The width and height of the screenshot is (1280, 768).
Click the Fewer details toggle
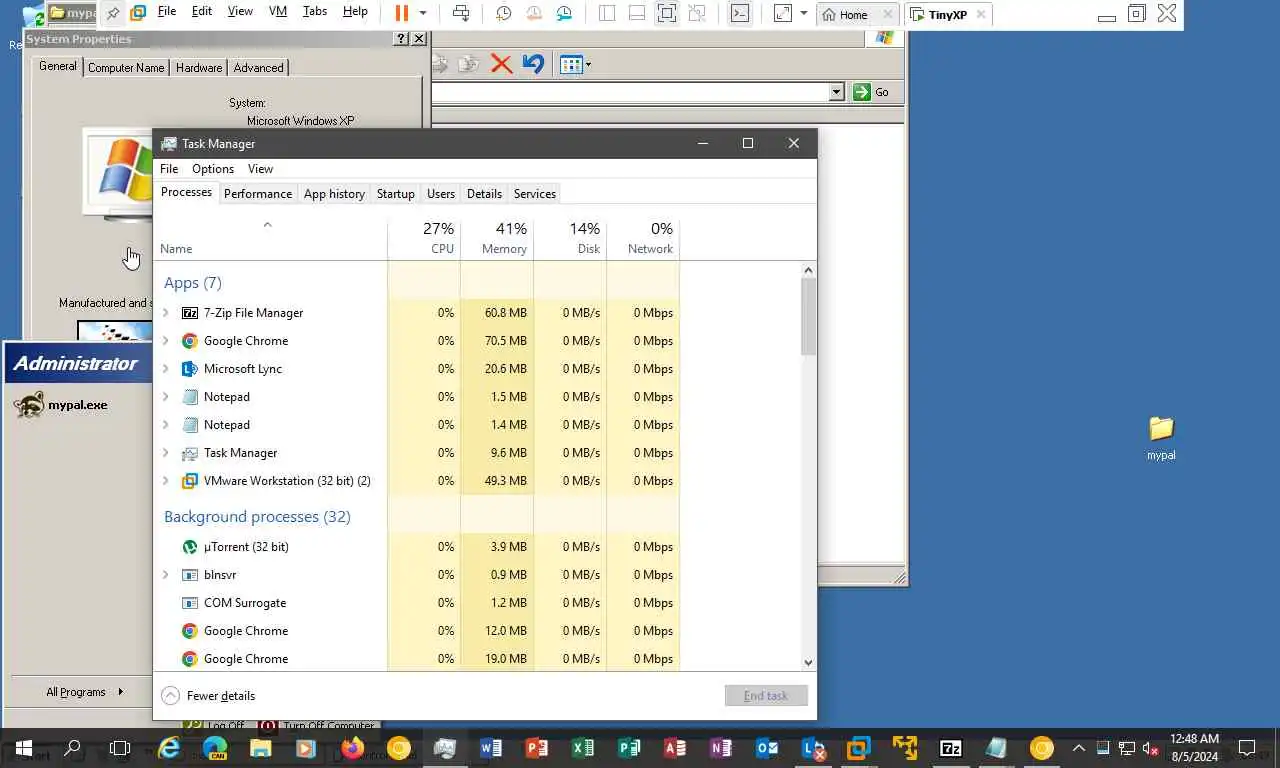[x=208, y=696]
